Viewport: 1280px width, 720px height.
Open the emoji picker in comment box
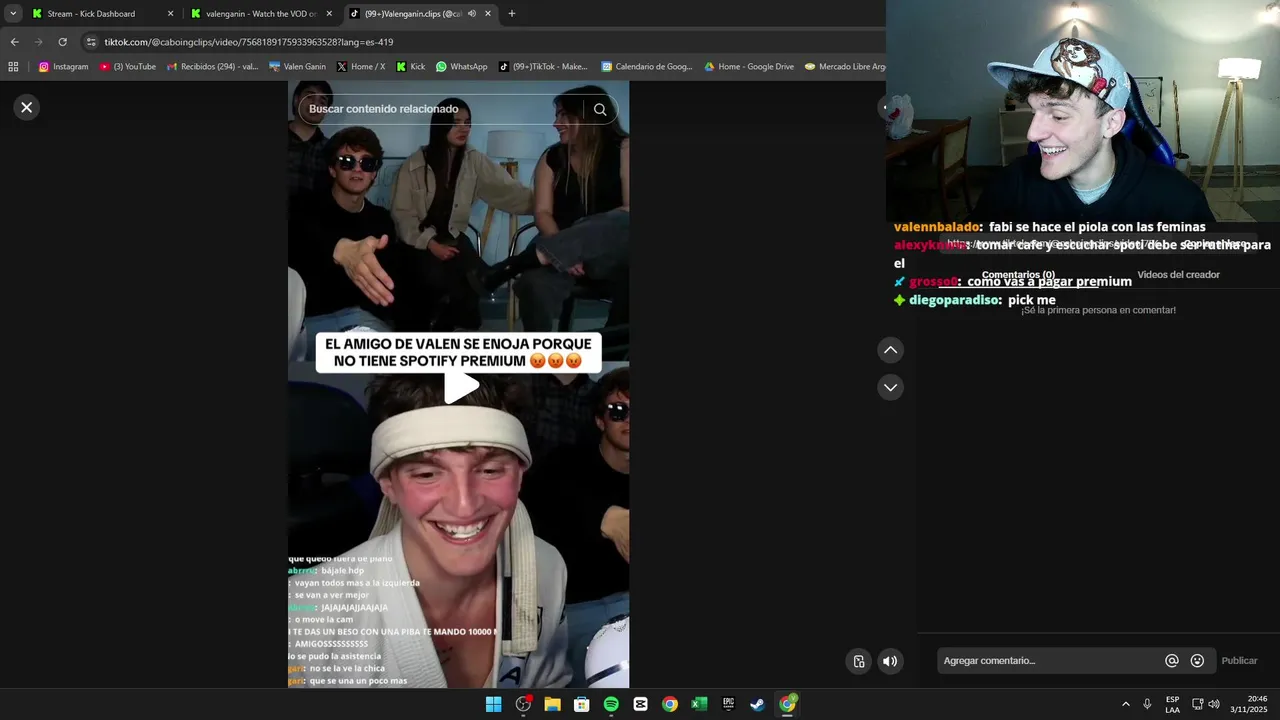pyautogui.click(x=1197, y=661)
